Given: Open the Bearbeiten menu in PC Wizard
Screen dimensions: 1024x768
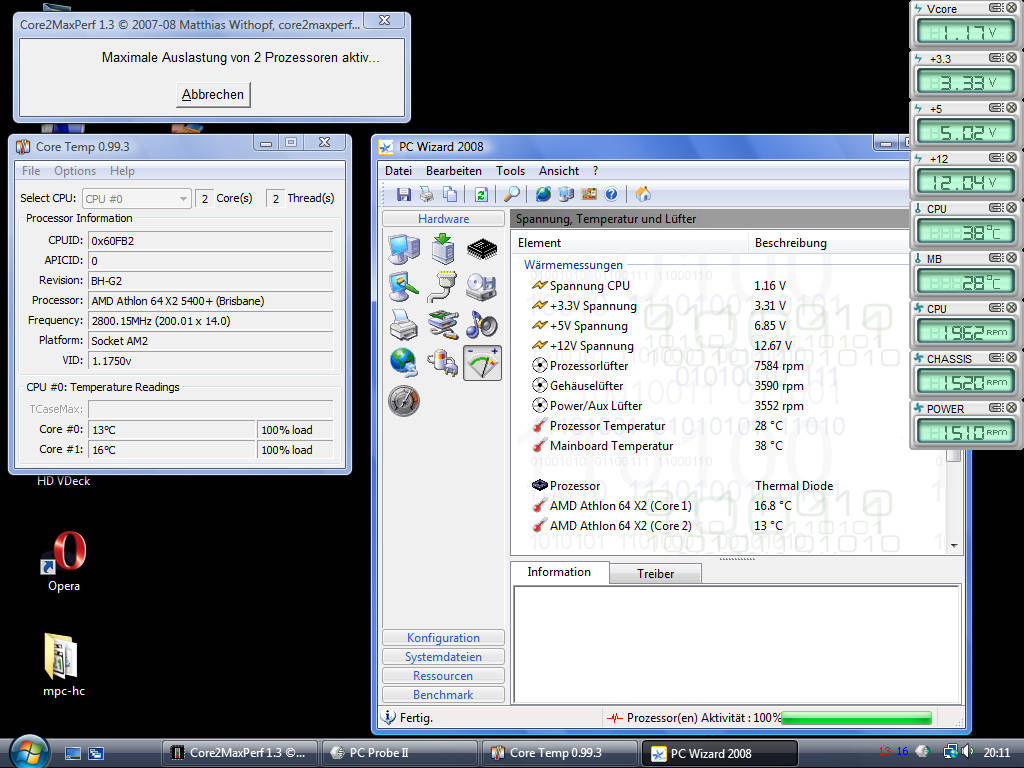Looking at the screenshot, I should coord(454,170).
